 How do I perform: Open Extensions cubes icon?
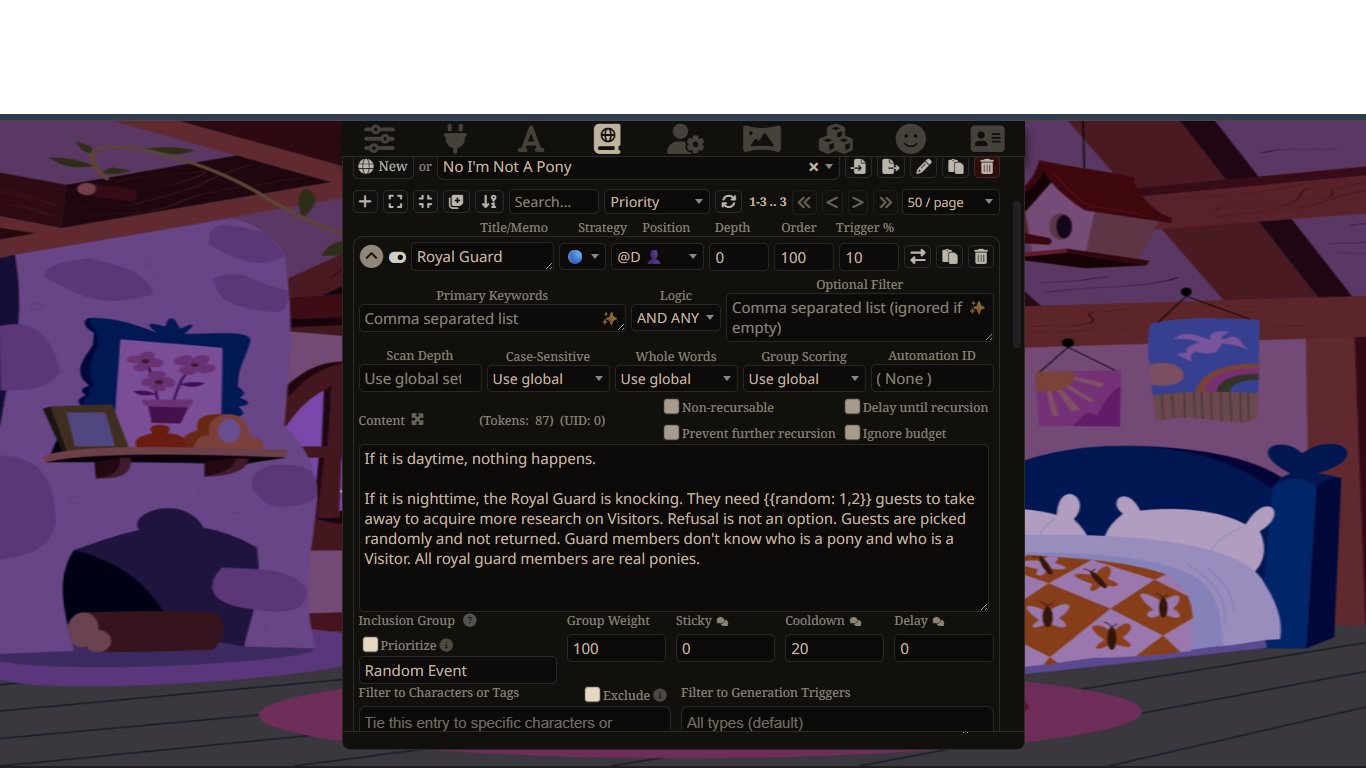tap(835, 139)
